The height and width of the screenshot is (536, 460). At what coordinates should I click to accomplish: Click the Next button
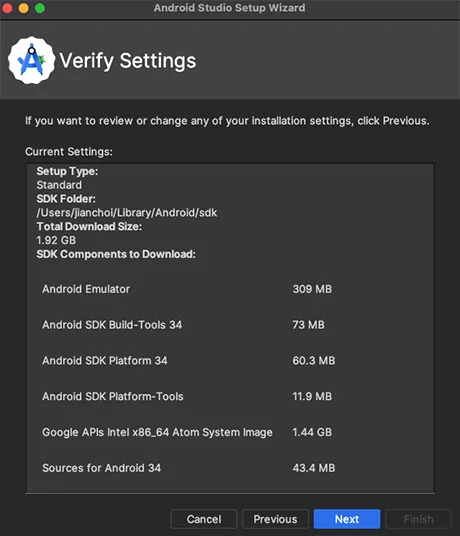(x=347, y=519)
